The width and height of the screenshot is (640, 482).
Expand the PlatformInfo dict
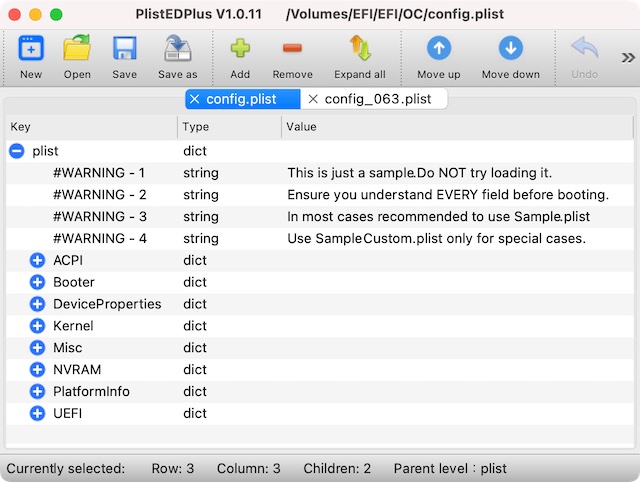pyautogui.click(x=37, y=391)
